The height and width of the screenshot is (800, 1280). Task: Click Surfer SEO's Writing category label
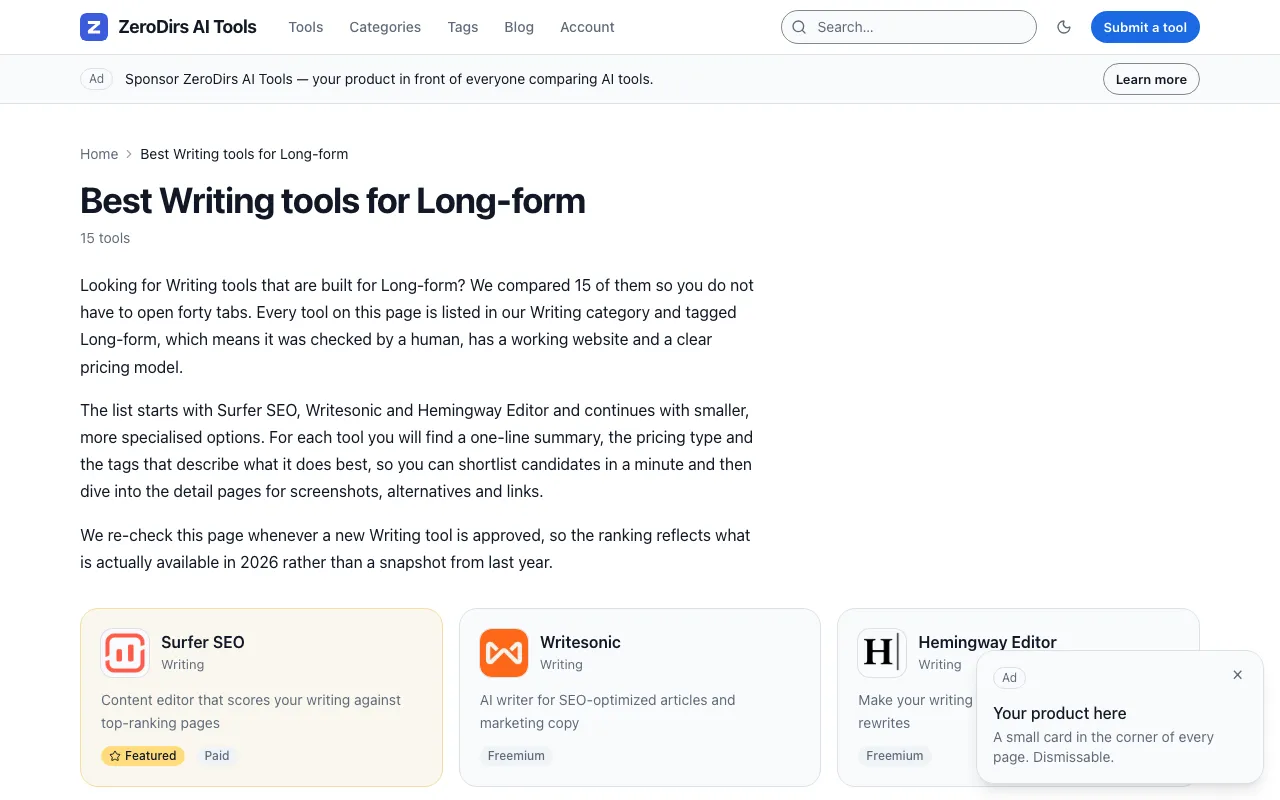point(182,665)
